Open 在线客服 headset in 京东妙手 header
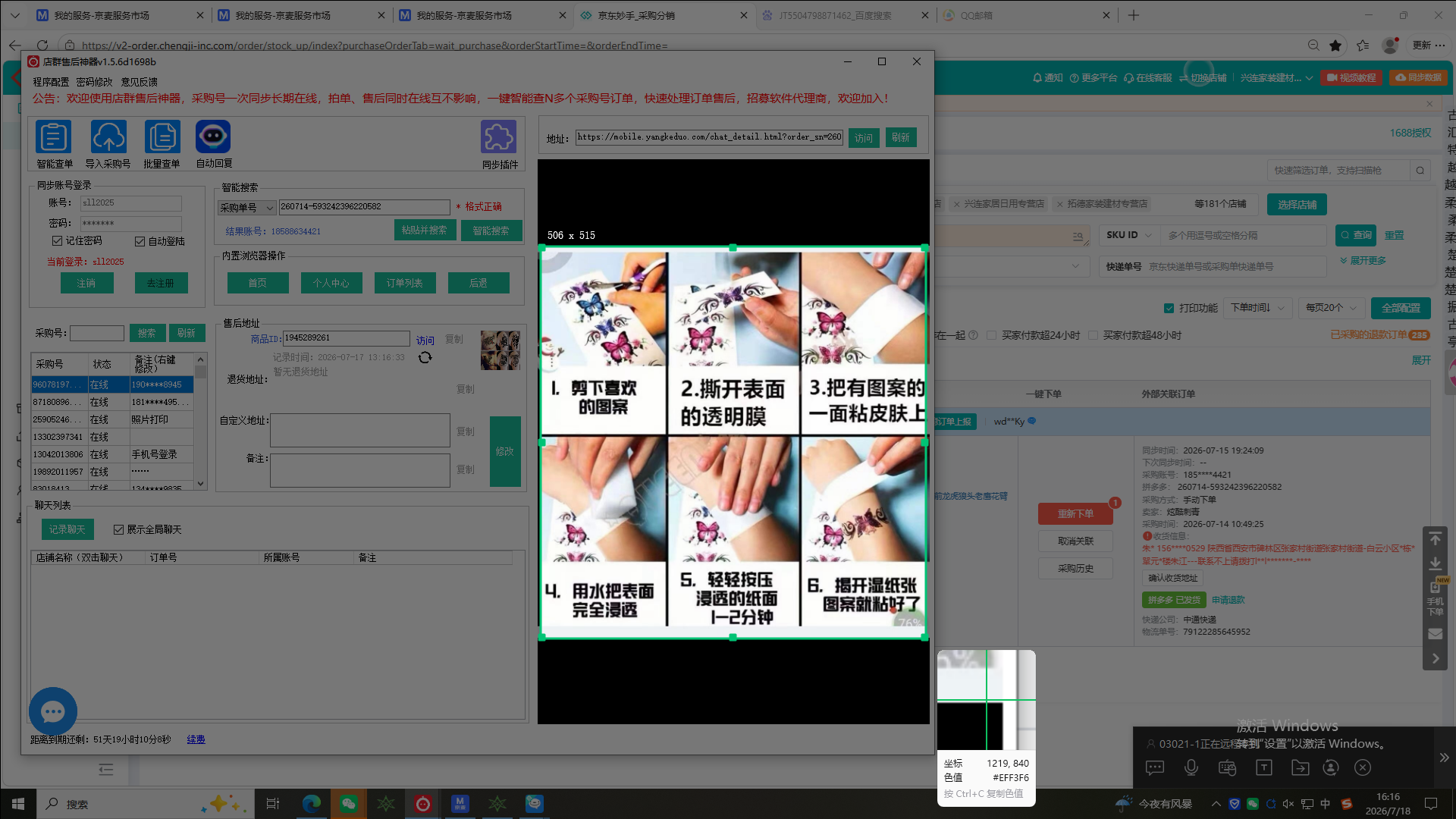The image size is (1456, 819). 1147,78
